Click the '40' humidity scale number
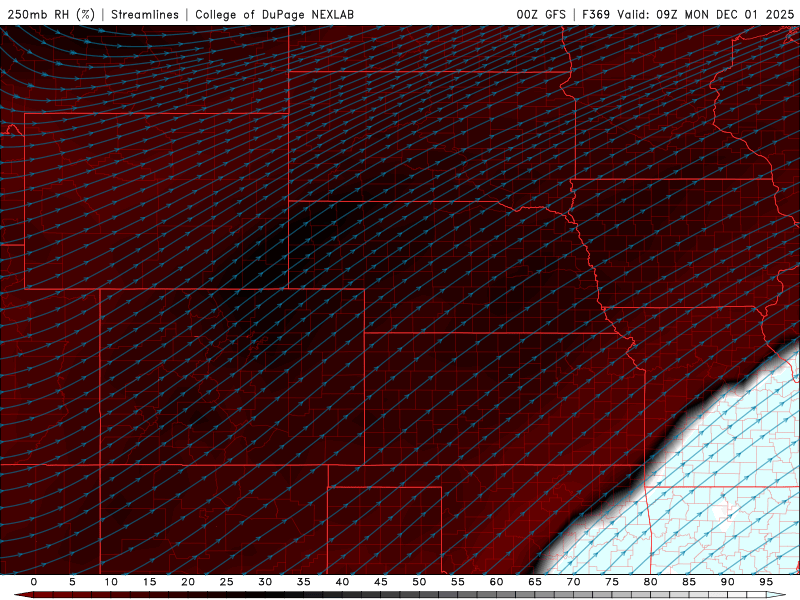Screen dimensions: 800x600 (x=342, y=582)
